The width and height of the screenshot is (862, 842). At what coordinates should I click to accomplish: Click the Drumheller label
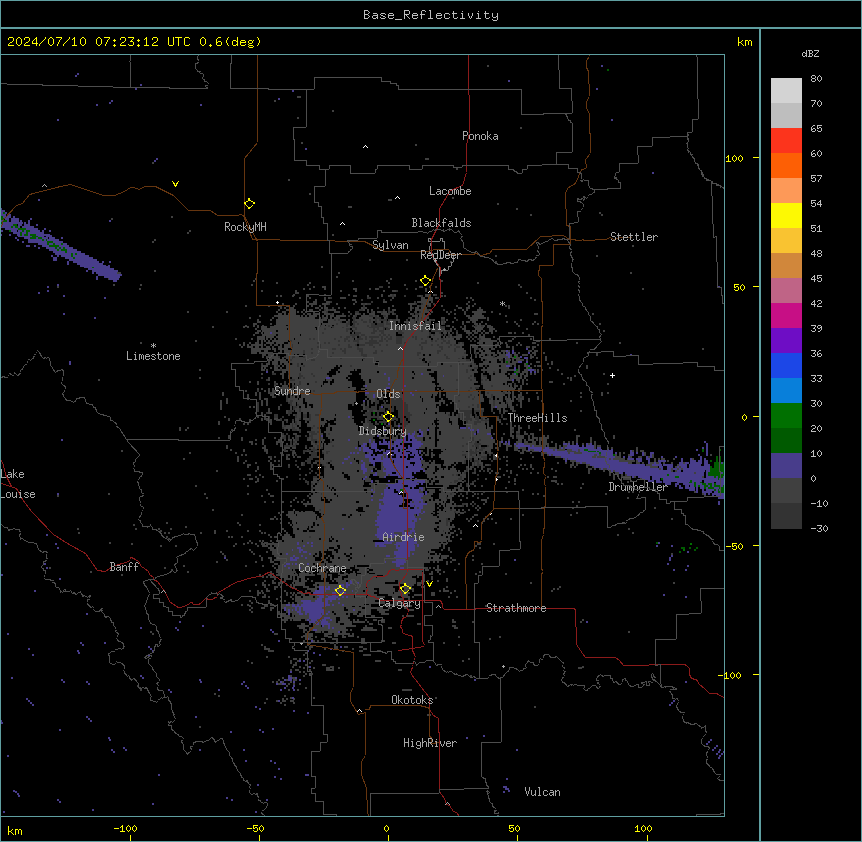[x=638, y=487]
